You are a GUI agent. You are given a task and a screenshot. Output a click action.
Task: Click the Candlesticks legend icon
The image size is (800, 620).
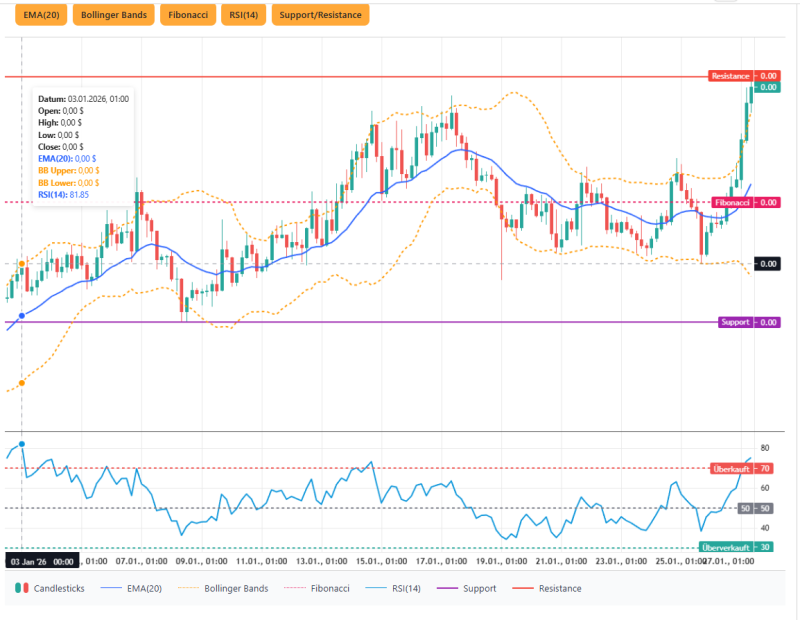[x=21, y=588]
